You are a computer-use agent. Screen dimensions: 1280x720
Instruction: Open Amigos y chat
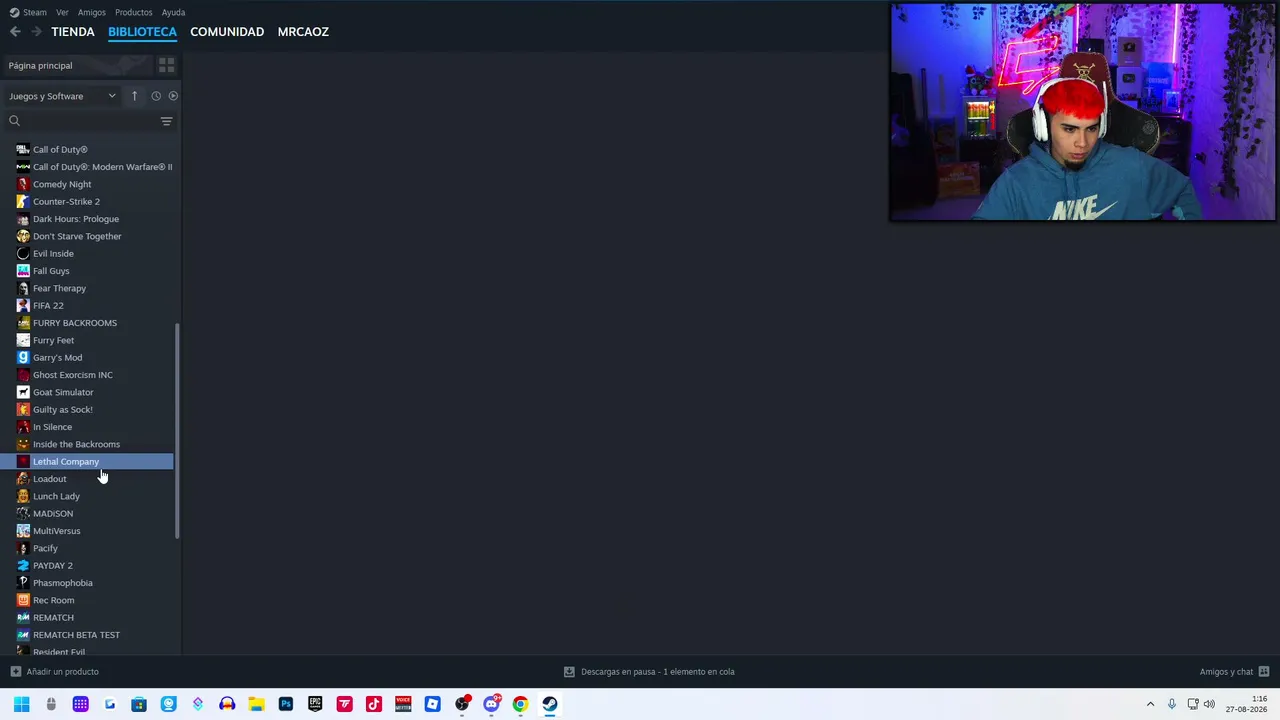point(1234,672)
